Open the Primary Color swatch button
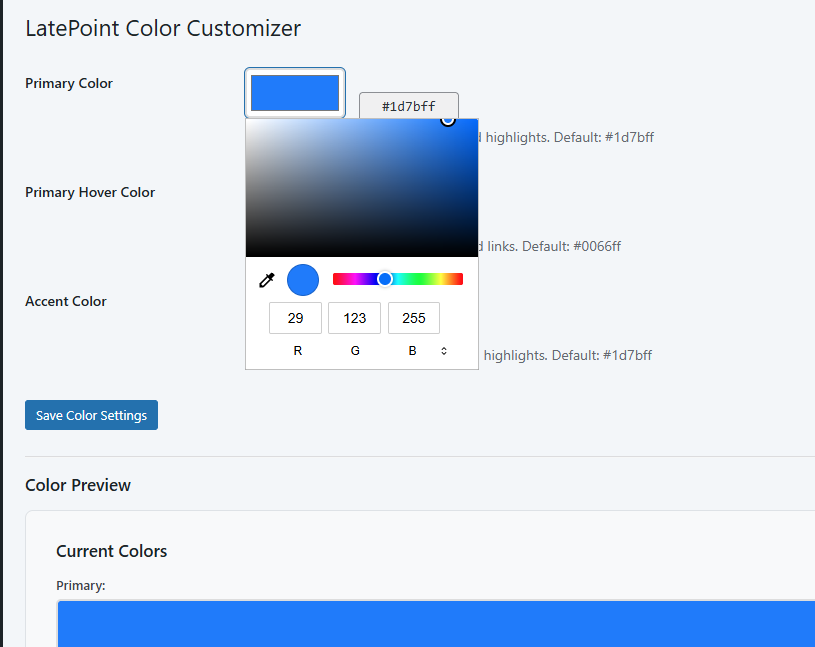815x647 pixels. (x=295, y=92)
